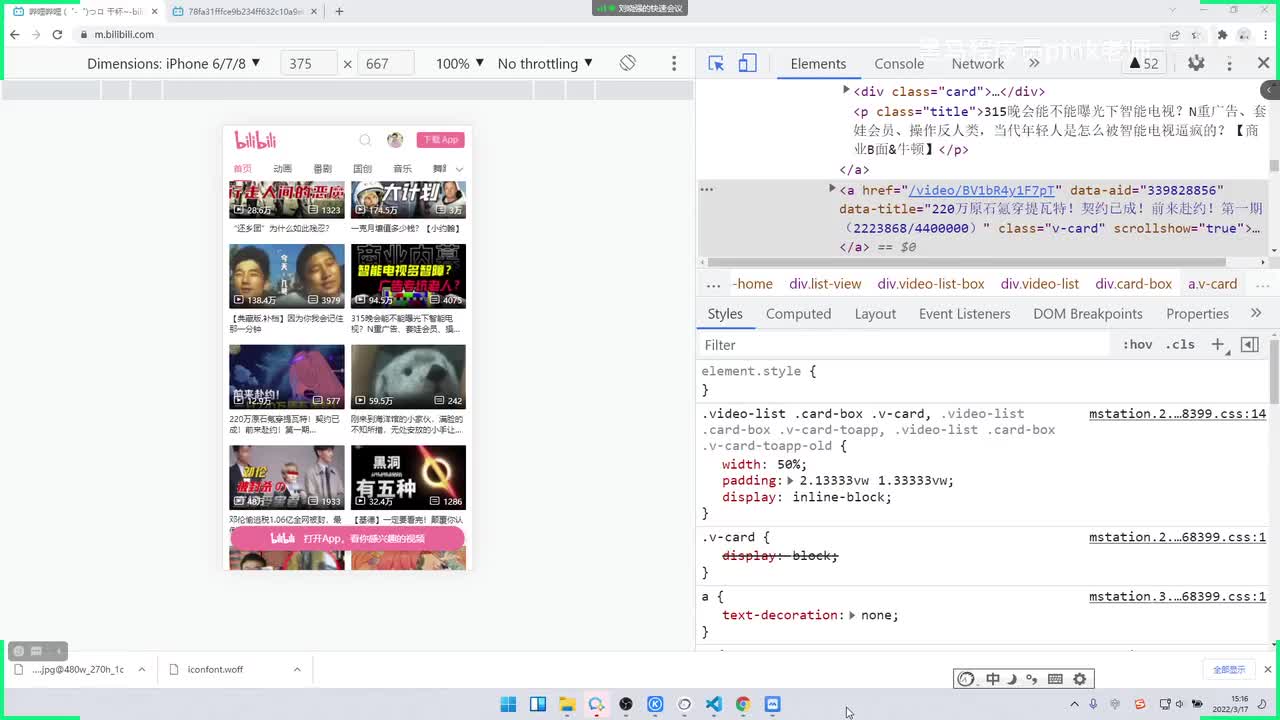Switch to the Computed styles tab
The height and width of the screenshot is (720, 1280).
[x=798, y=313]
